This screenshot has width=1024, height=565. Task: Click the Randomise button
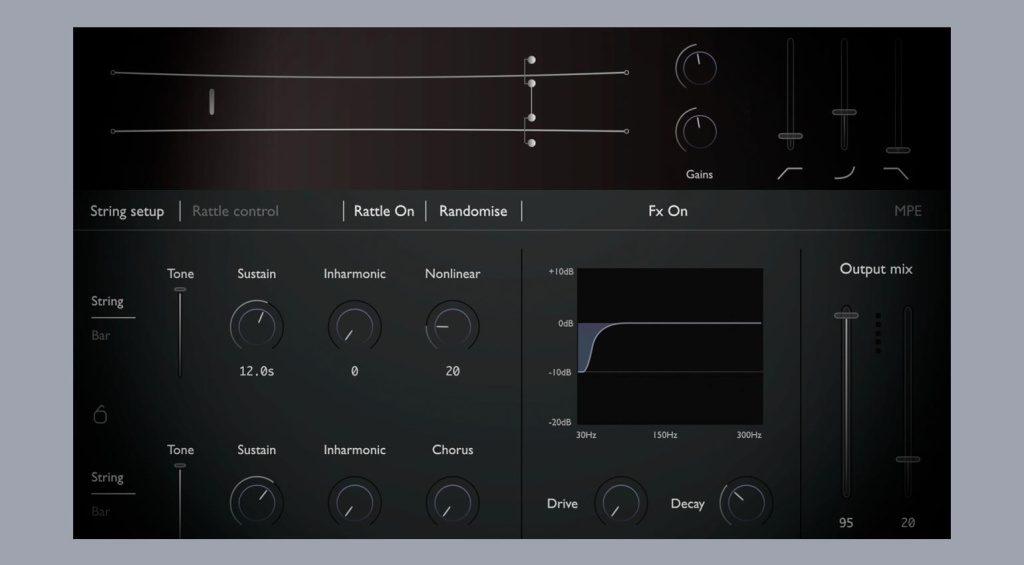(473, 211)
